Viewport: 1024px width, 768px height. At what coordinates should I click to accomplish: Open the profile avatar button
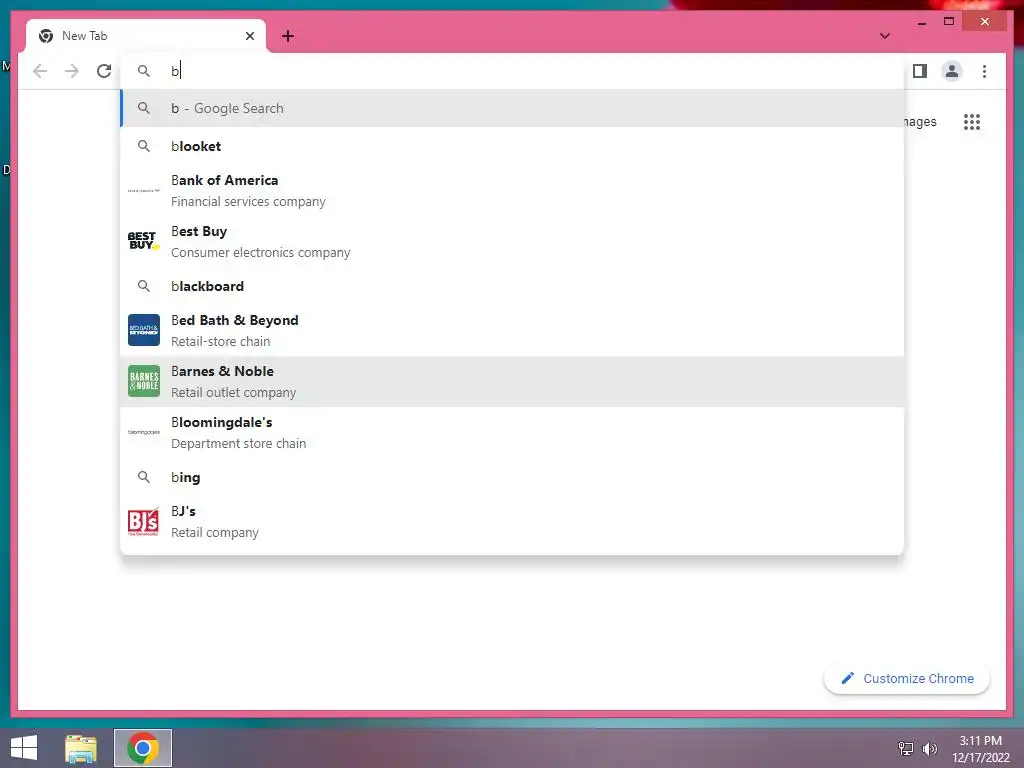coord(952,71)
